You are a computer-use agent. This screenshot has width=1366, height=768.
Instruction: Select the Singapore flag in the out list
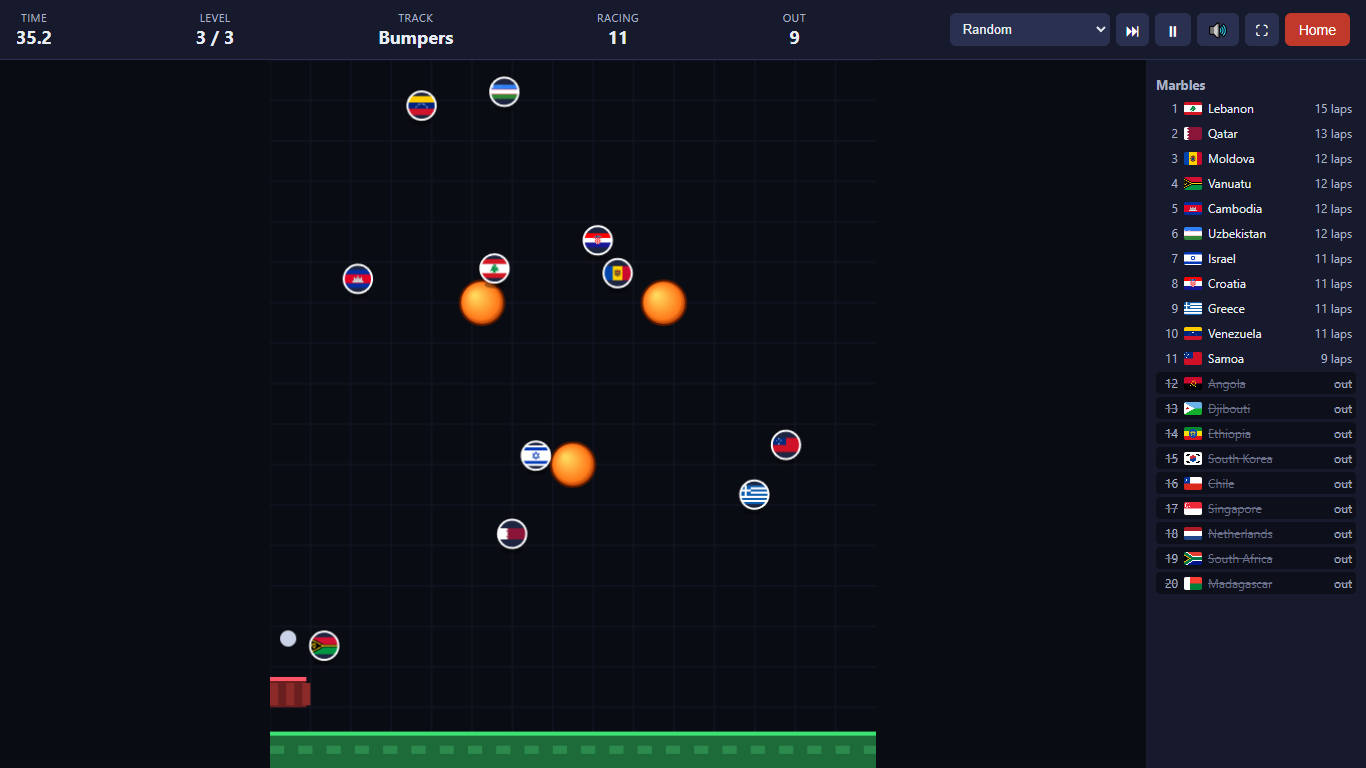[x=1193, y=509]
